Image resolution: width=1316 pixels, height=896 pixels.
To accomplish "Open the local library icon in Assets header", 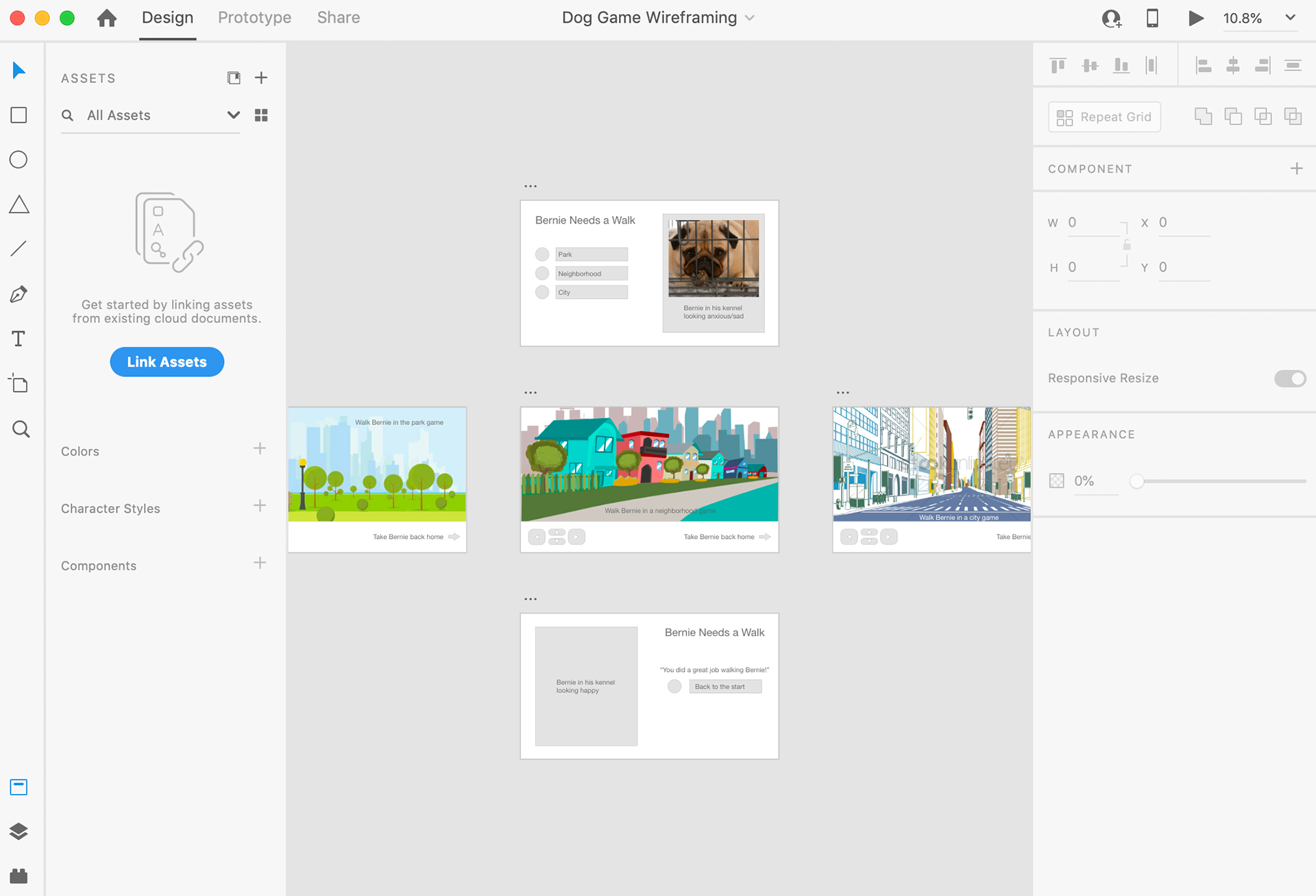I will tap(234, 77).
